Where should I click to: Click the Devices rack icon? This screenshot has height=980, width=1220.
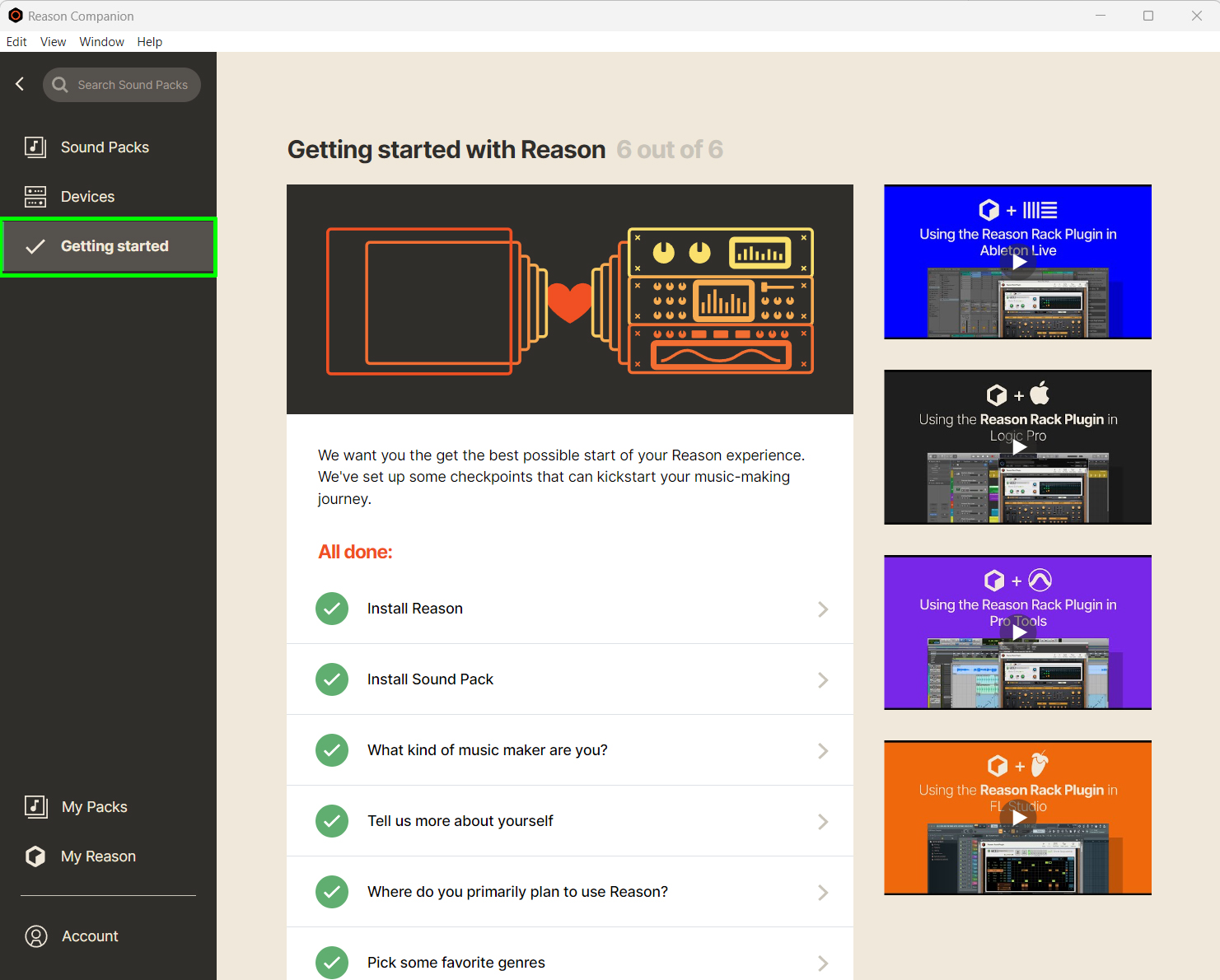[x=35, y=196]
